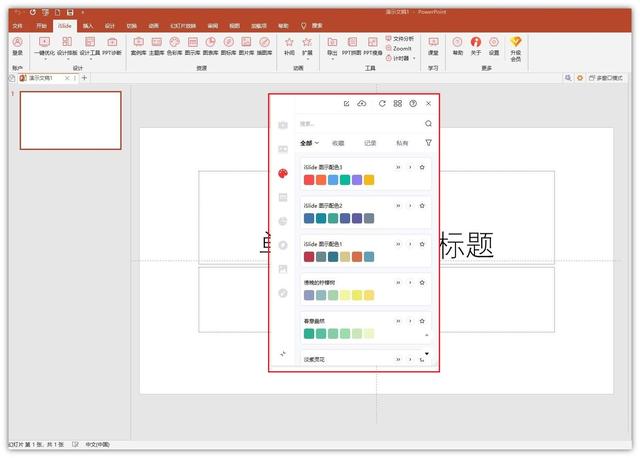640x458 pixels.
Task: Click the 帮助 button in iSlide ribbon 更多 group
Action: point(458,46)
